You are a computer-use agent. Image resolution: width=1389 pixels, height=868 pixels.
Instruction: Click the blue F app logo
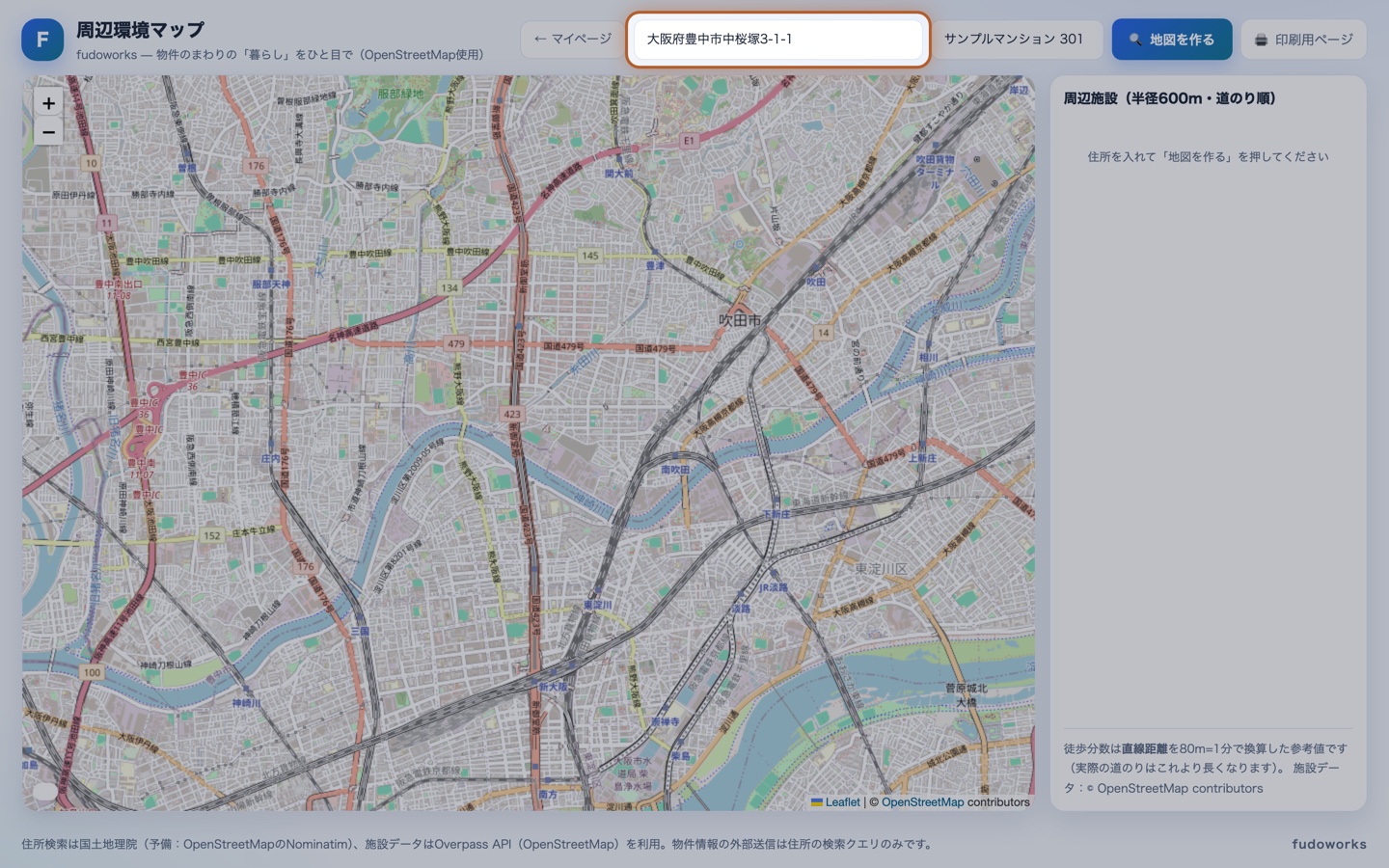click(42, 40)
